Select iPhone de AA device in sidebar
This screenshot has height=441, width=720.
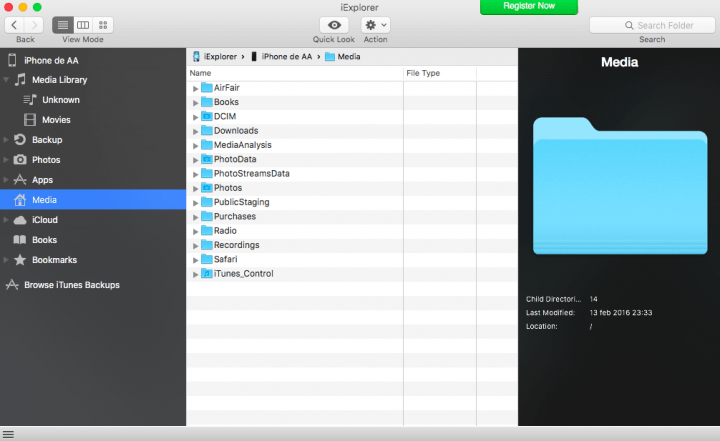coord(51,60)
